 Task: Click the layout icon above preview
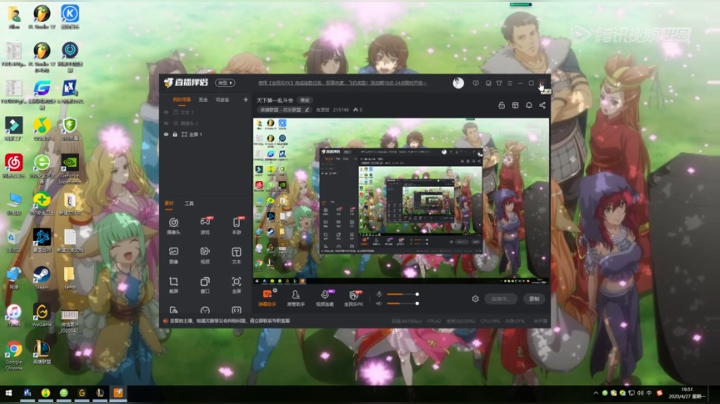click(515, 105)
